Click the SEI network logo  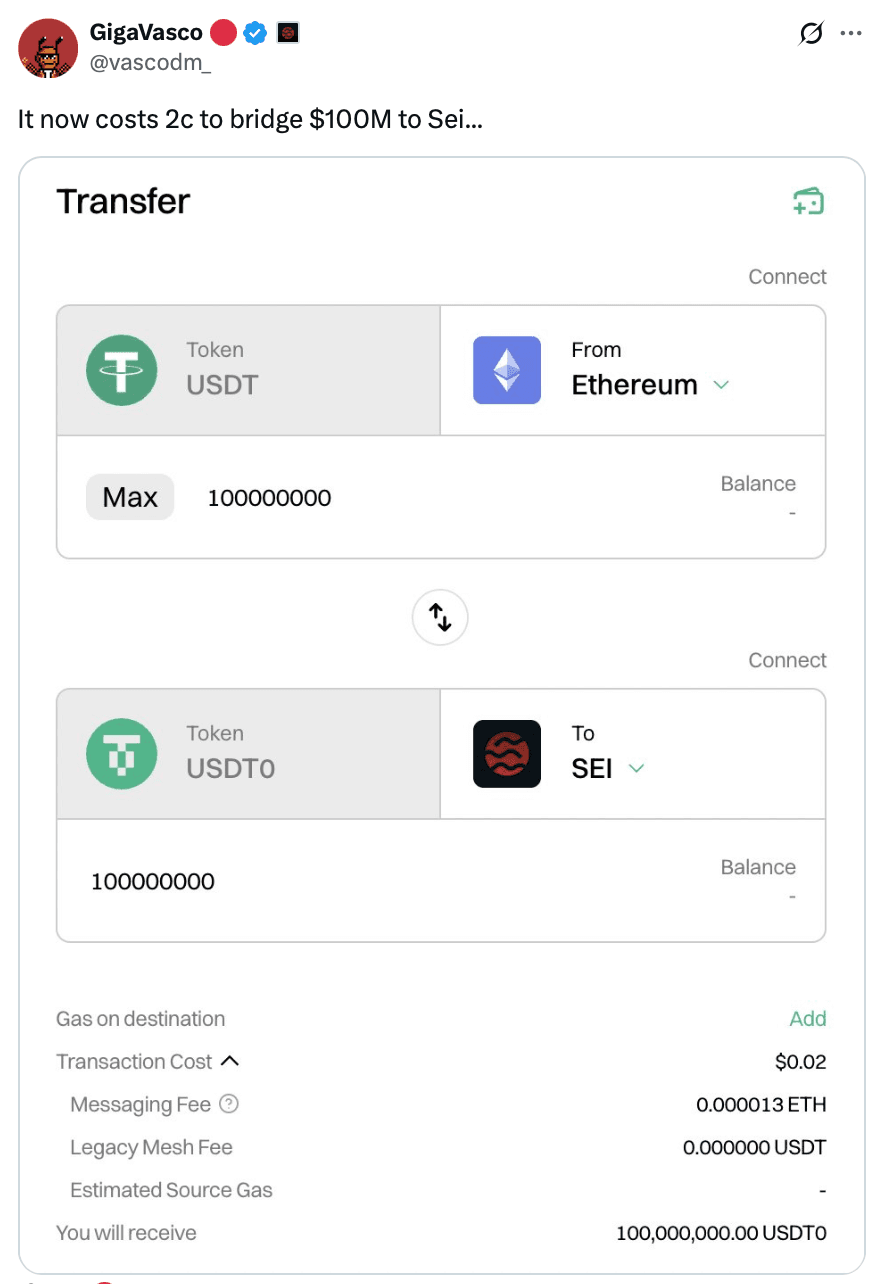[x=507, y=753]
